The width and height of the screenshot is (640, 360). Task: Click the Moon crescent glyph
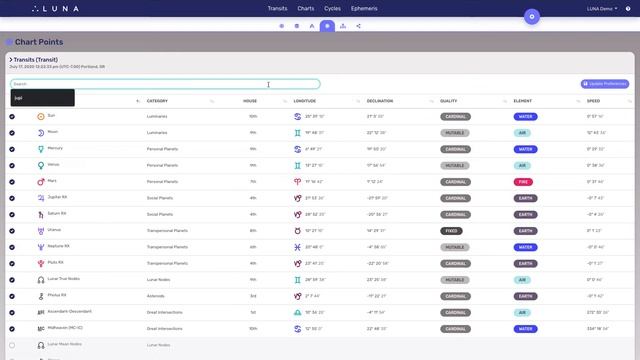coord(41,133)
